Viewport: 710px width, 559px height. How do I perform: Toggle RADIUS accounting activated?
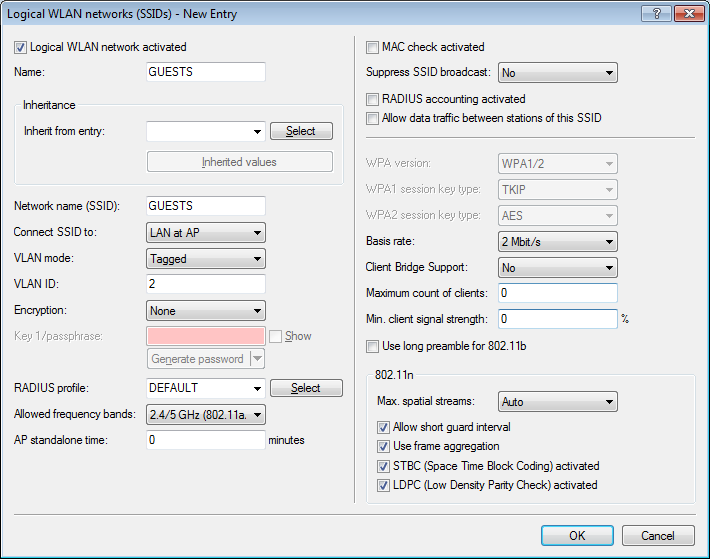click(x=373, y=100)
